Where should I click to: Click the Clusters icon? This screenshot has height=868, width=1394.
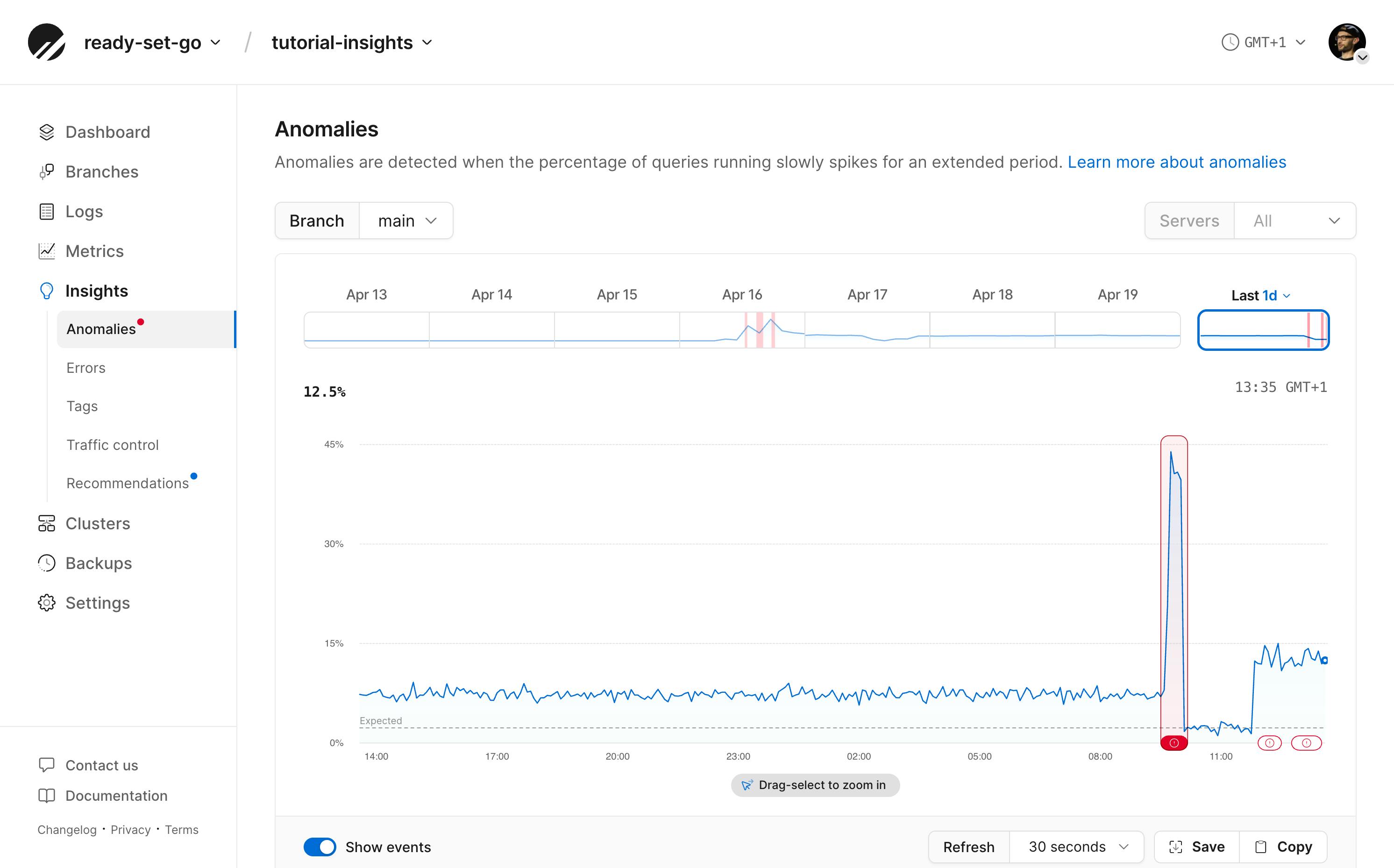point(47,523)
